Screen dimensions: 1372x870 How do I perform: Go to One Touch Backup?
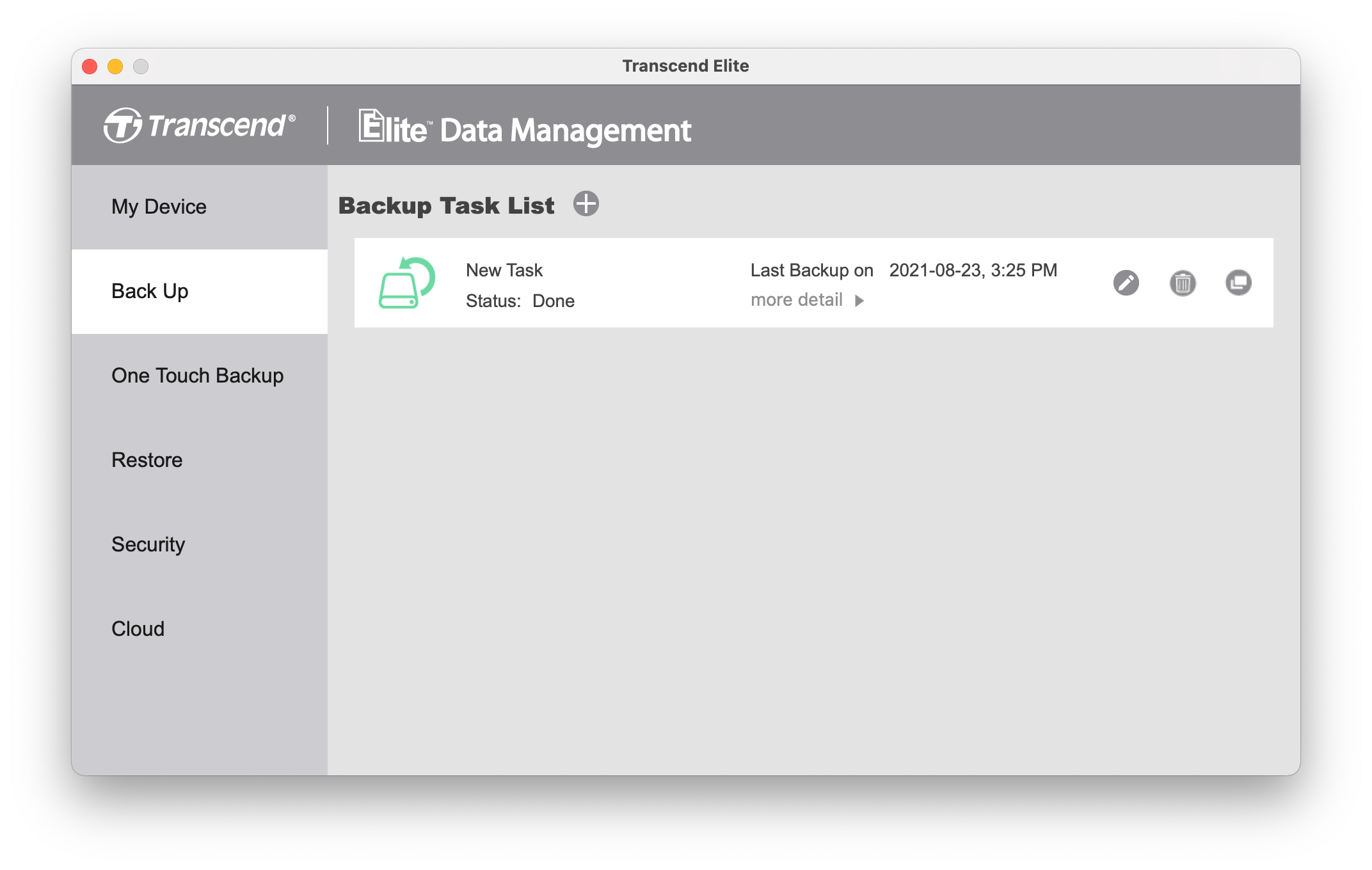200,376
